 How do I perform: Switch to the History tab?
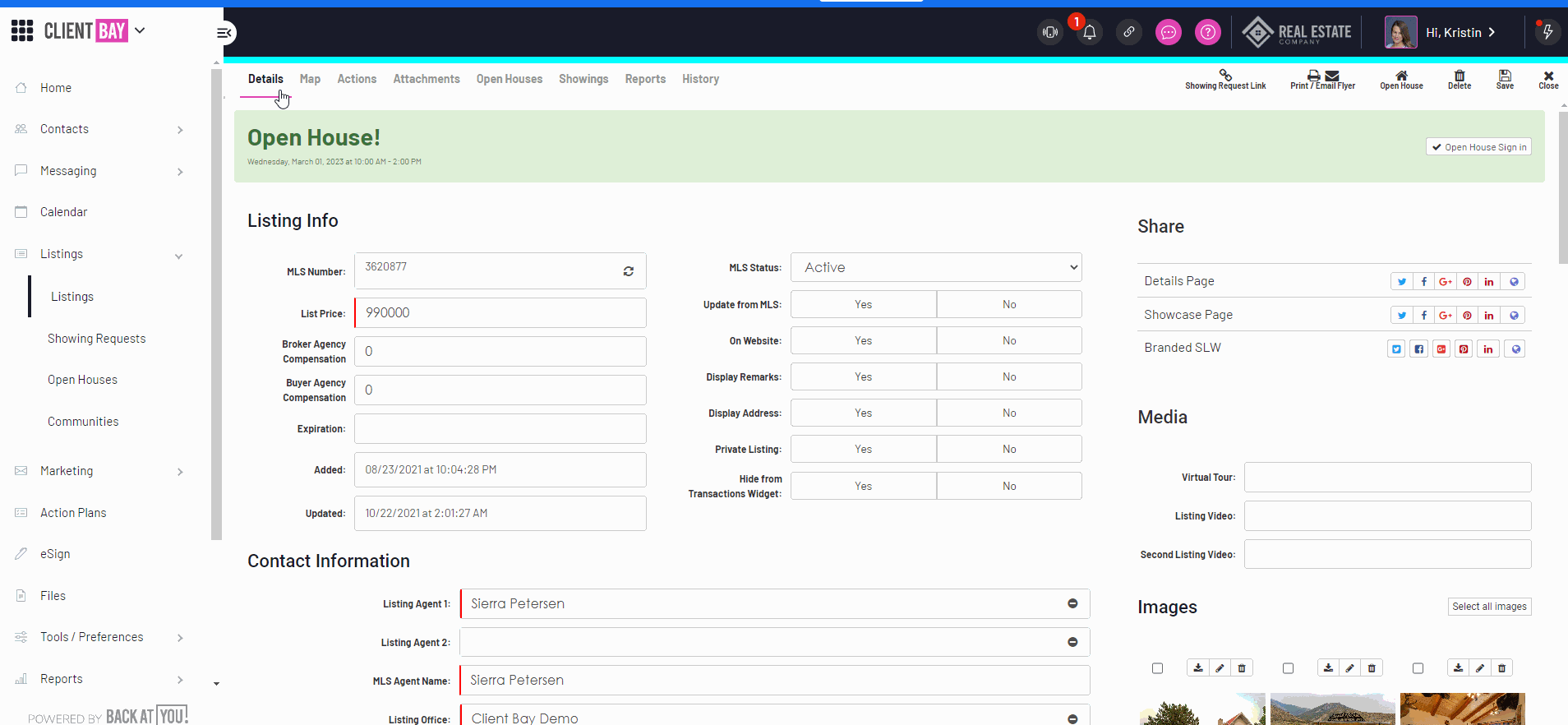700,79
